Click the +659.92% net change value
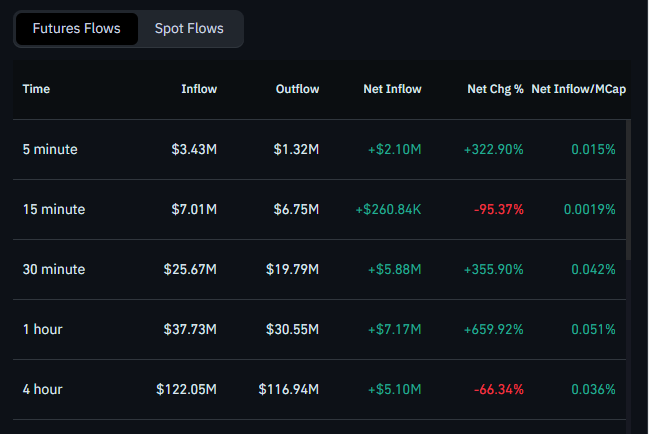649x434 pixels. [494, 329]
